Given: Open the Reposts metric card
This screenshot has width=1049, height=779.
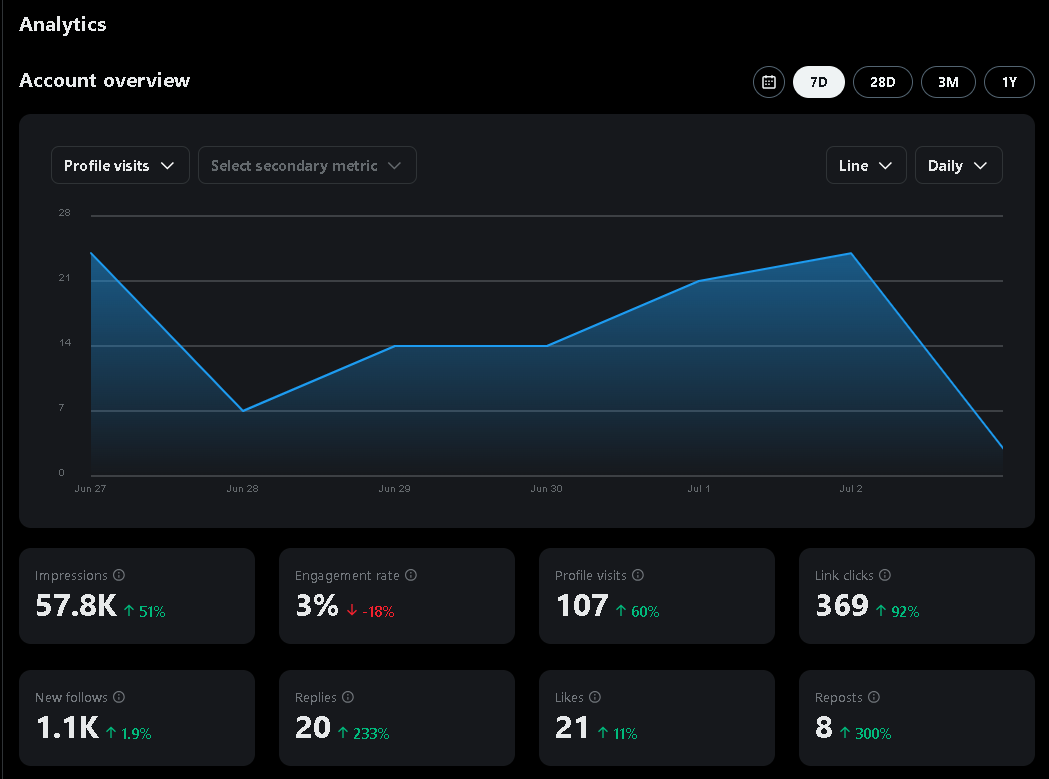Looking at the screenshot, I should [x=916, y=718].
